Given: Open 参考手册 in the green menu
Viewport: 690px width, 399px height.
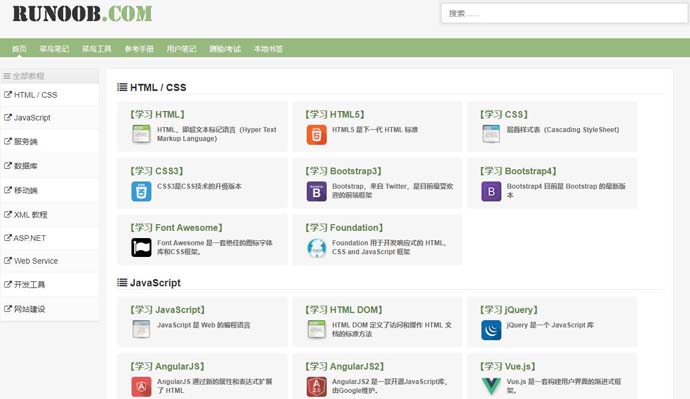Looking at the screenshot, I should point(139,48).
